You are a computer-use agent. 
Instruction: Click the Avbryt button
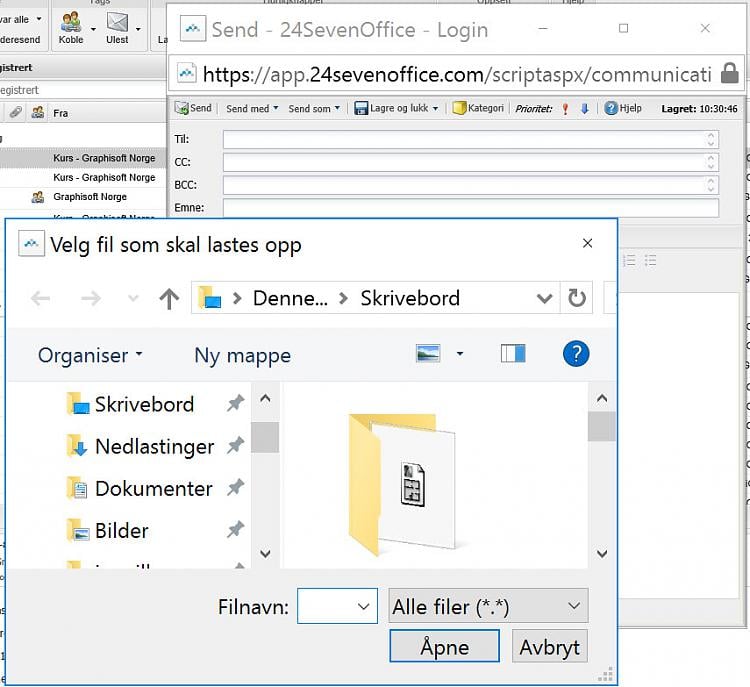[x=550, y=646]
